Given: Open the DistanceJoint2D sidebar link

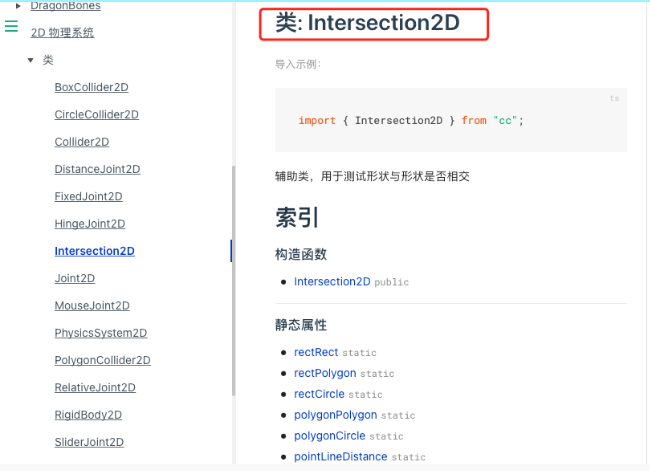Looking at the screenshot, I should [97, 169].
